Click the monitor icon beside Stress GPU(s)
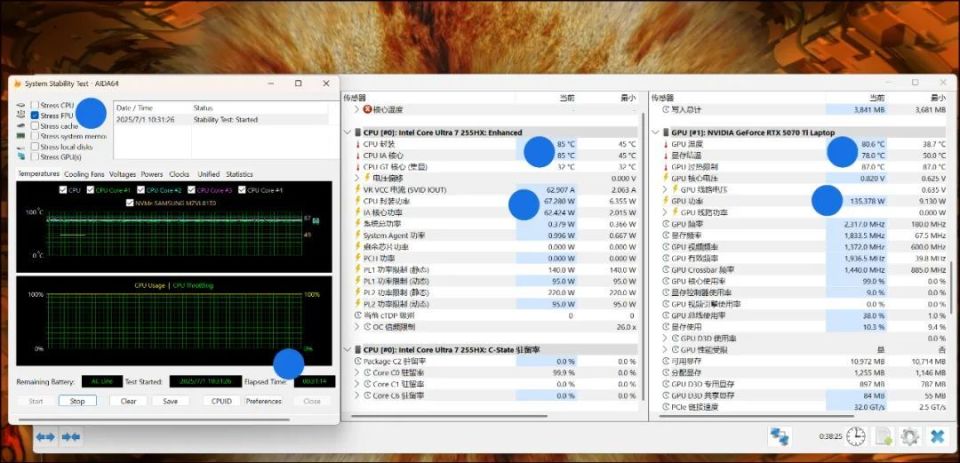960x463 pixels. (x=21, y=157)
